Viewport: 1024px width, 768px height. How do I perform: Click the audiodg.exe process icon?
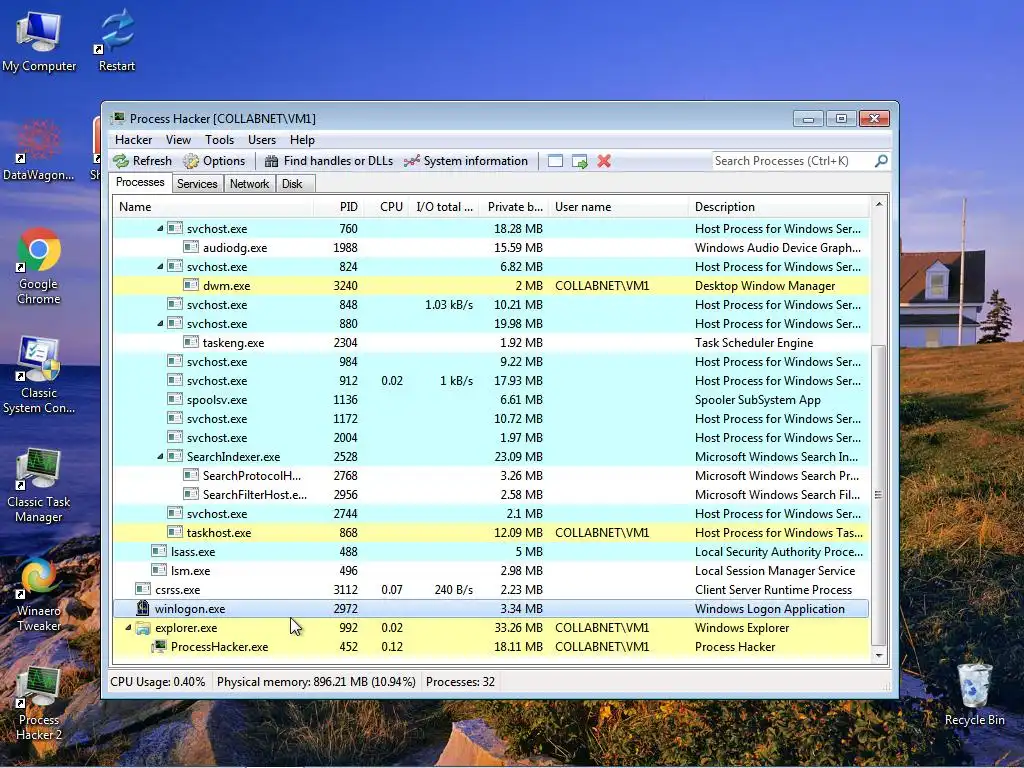[x=191, y=248]
